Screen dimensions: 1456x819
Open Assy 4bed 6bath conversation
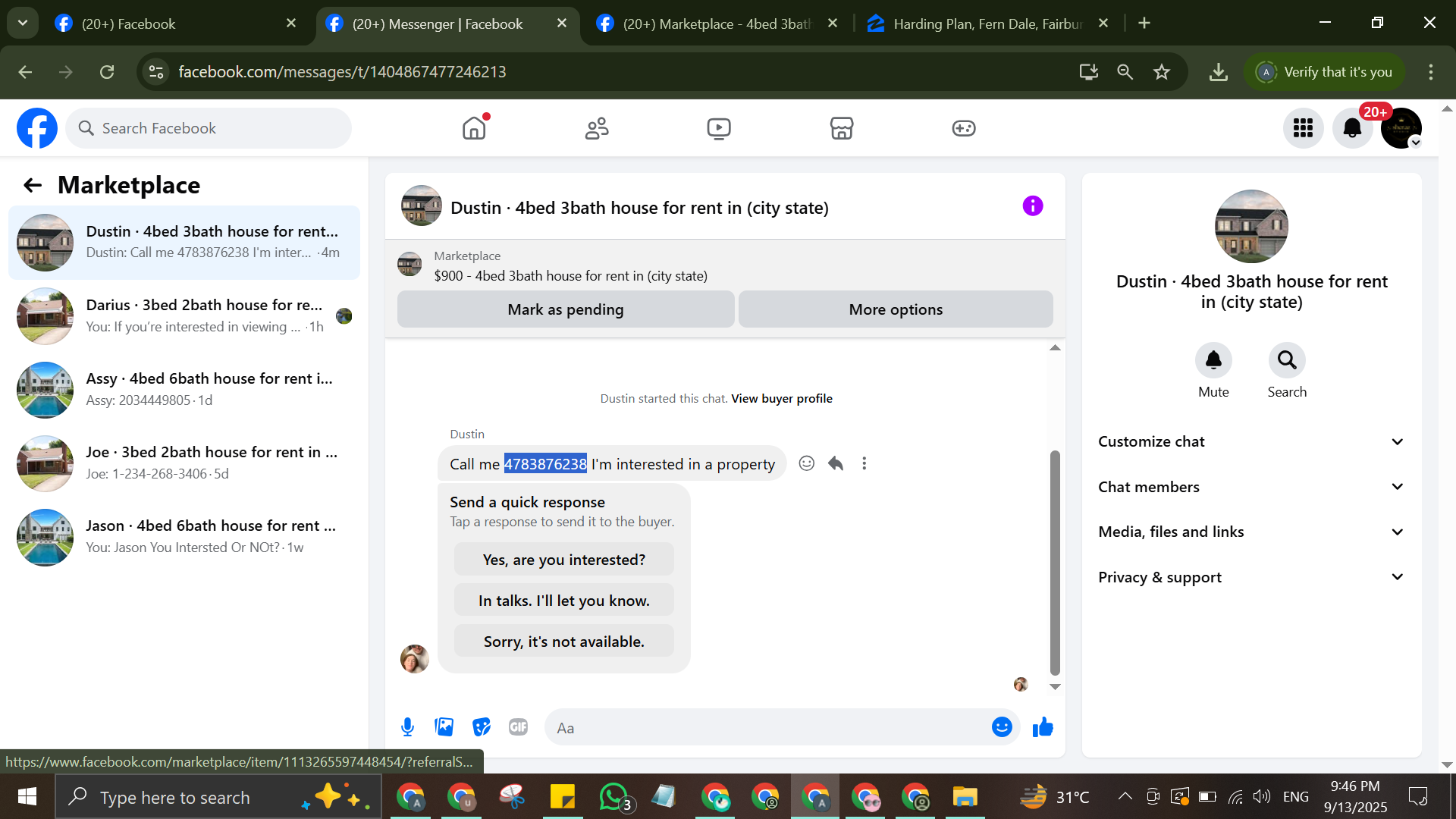184,390
